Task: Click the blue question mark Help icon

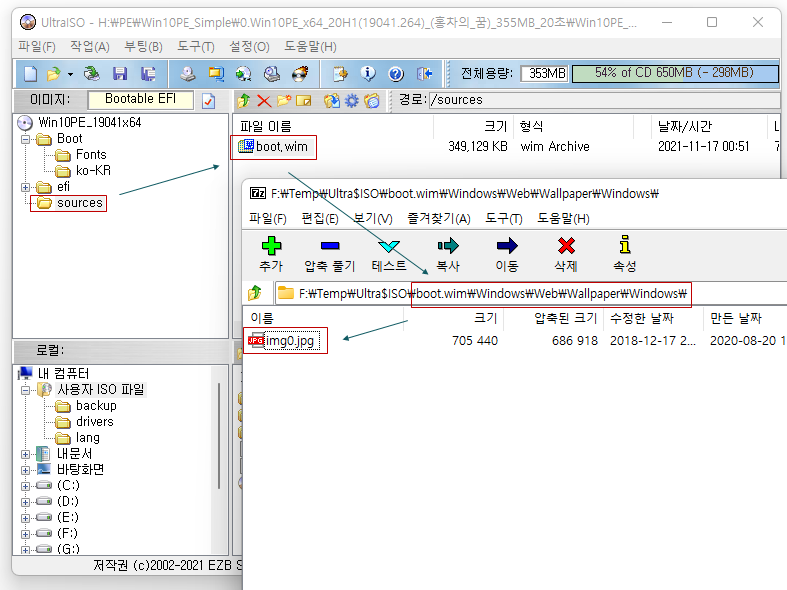Action: [396, 74]
